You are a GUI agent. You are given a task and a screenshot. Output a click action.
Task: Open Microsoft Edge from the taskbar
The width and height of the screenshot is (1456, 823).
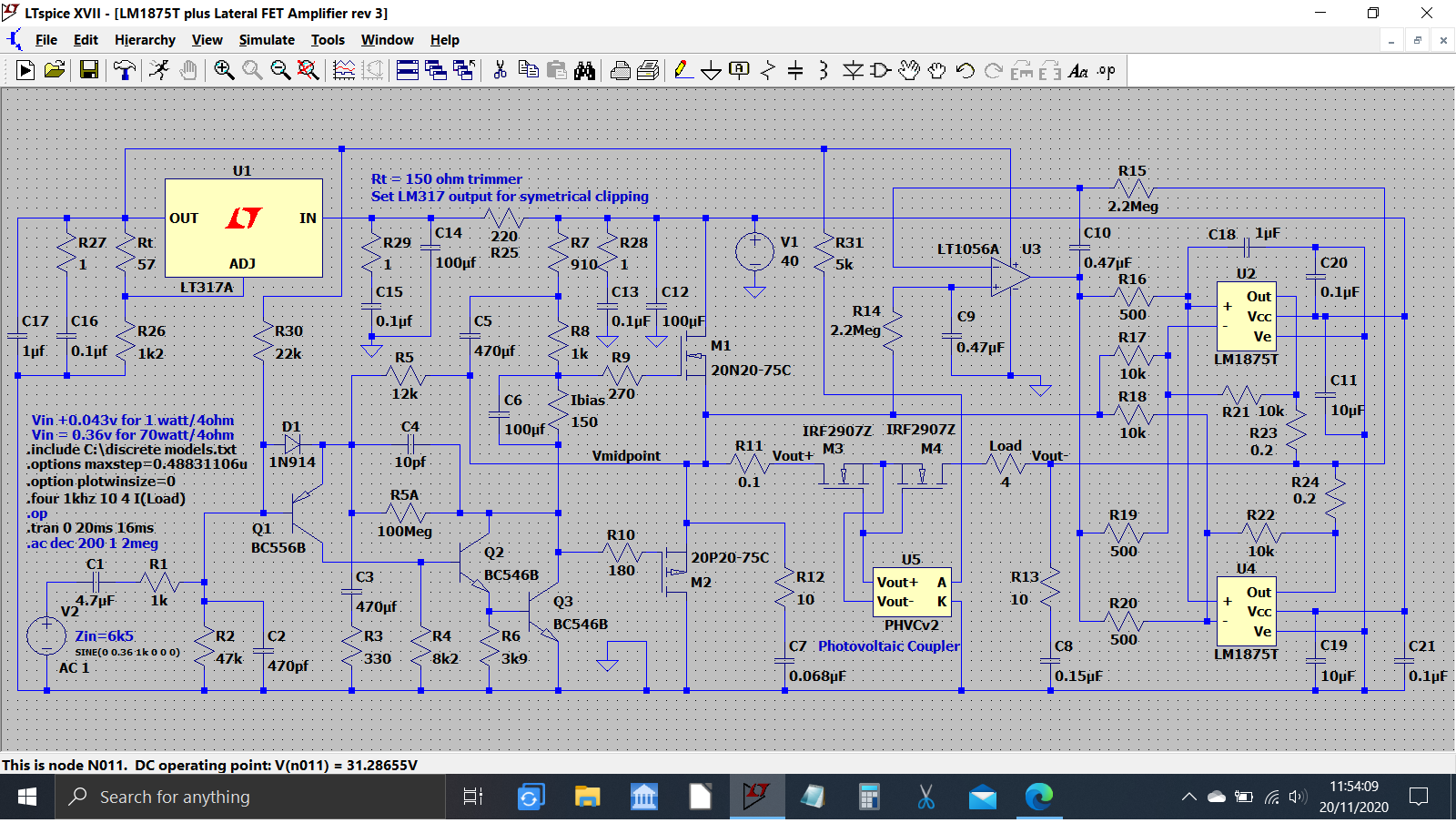(1038, 798)
